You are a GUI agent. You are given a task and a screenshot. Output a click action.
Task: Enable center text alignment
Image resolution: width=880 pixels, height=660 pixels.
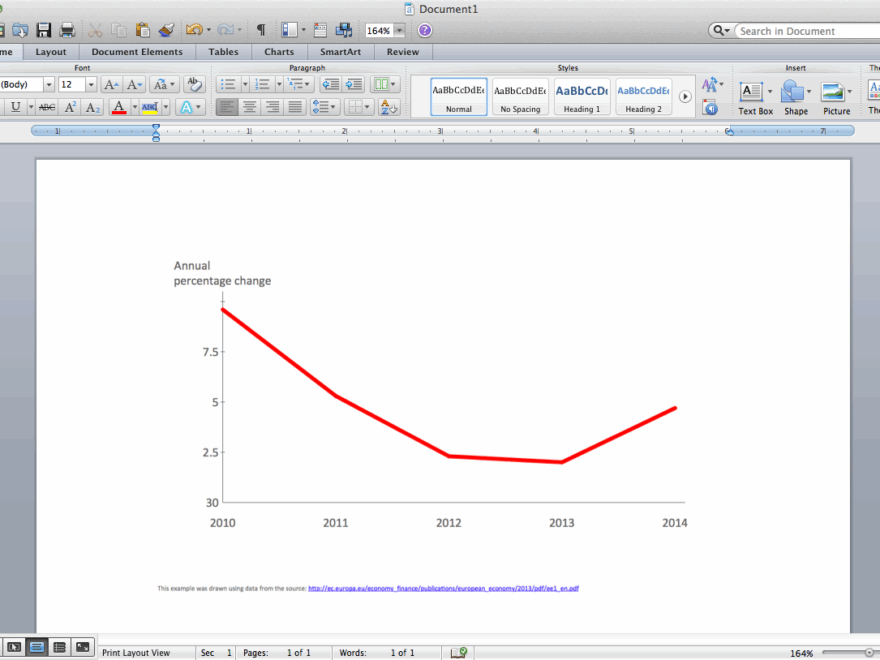coord(250,107)
